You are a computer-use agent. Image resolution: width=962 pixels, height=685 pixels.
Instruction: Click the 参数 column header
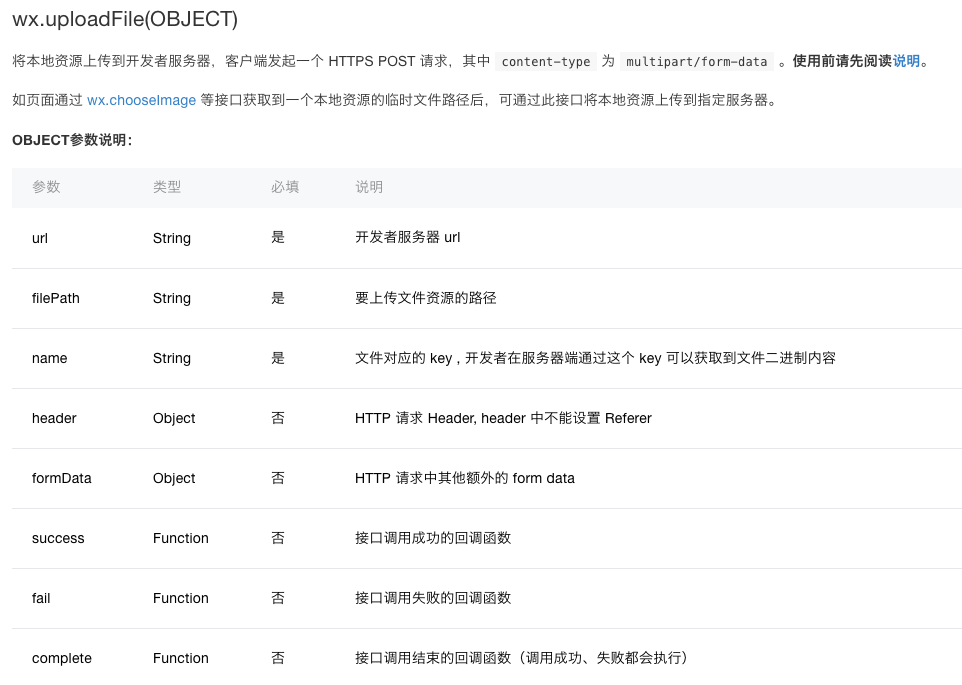point(46,187)
